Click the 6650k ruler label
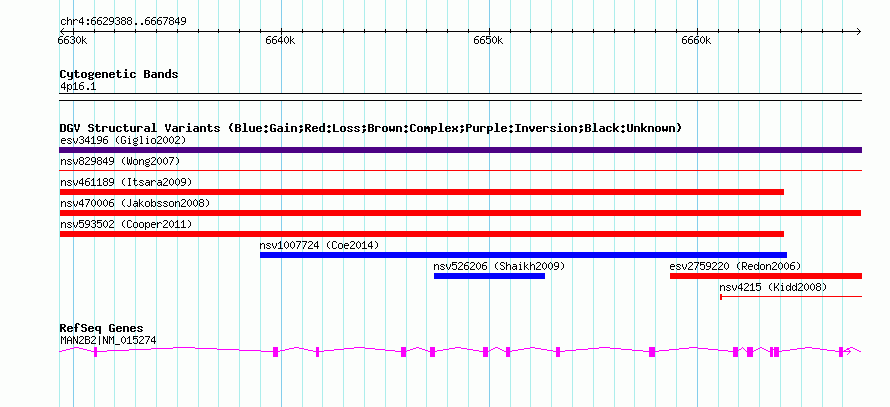890x407 pixels. pos(488,41)
